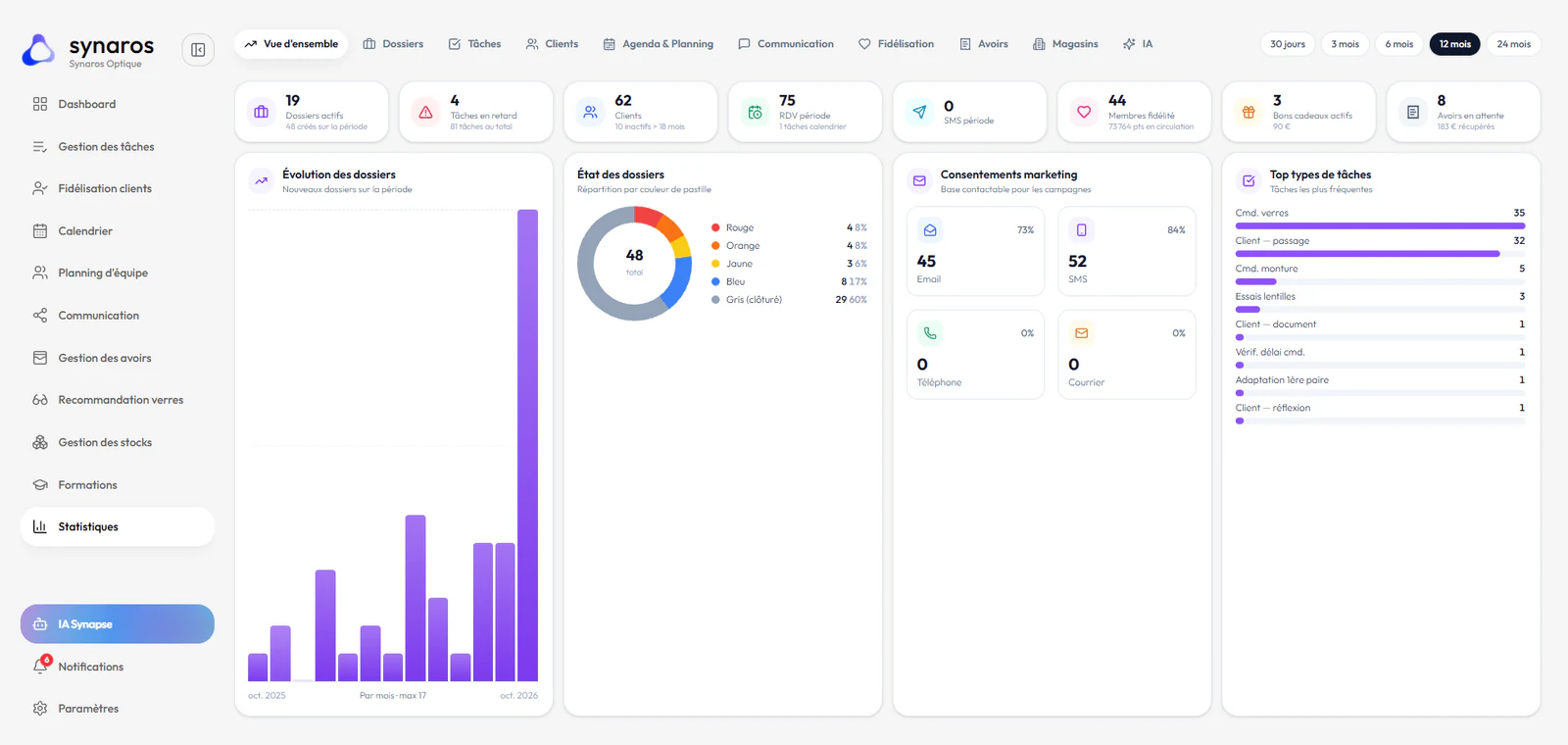The image size is (1568, 745).
Task: Select the 12 mois period
Action: coord(1455,44)
